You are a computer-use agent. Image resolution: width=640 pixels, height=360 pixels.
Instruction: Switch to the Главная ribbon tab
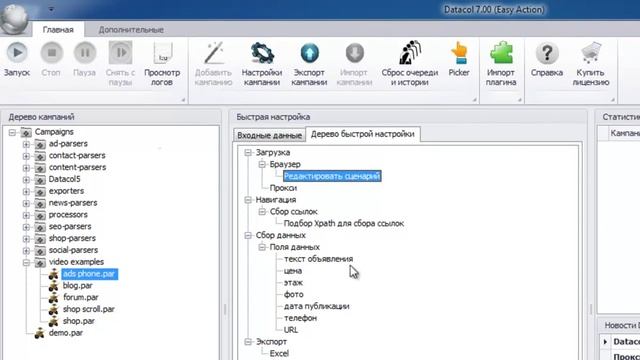point(58,30)
